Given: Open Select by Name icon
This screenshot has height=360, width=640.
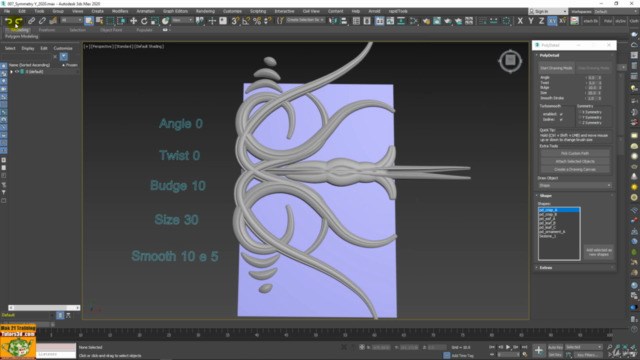Looking at the screenshot, I should point(99,21).
